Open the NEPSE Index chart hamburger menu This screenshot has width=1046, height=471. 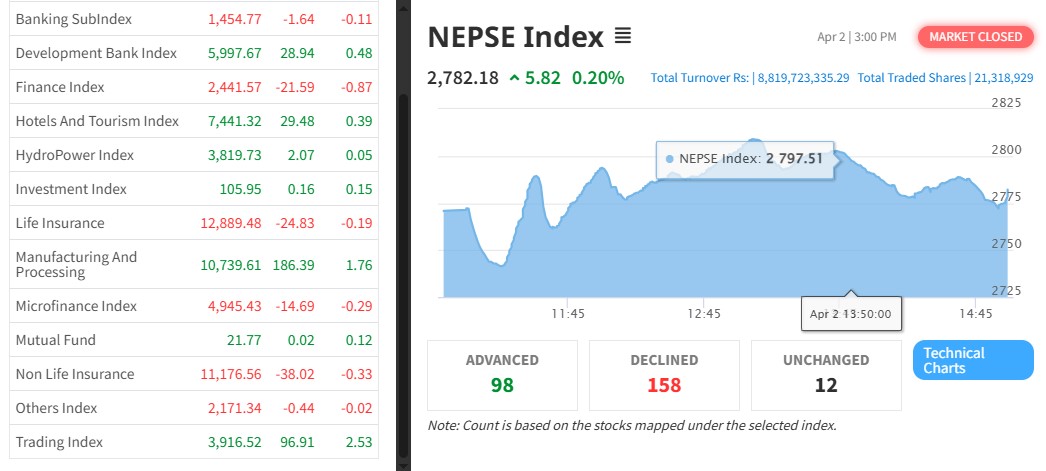point(622,38)
